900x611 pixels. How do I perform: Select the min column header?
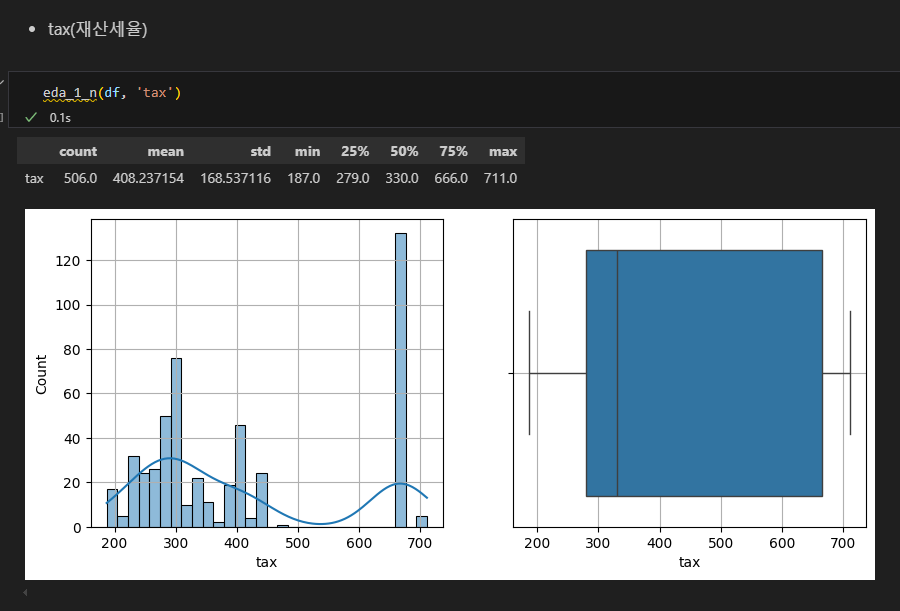(307, 152)
